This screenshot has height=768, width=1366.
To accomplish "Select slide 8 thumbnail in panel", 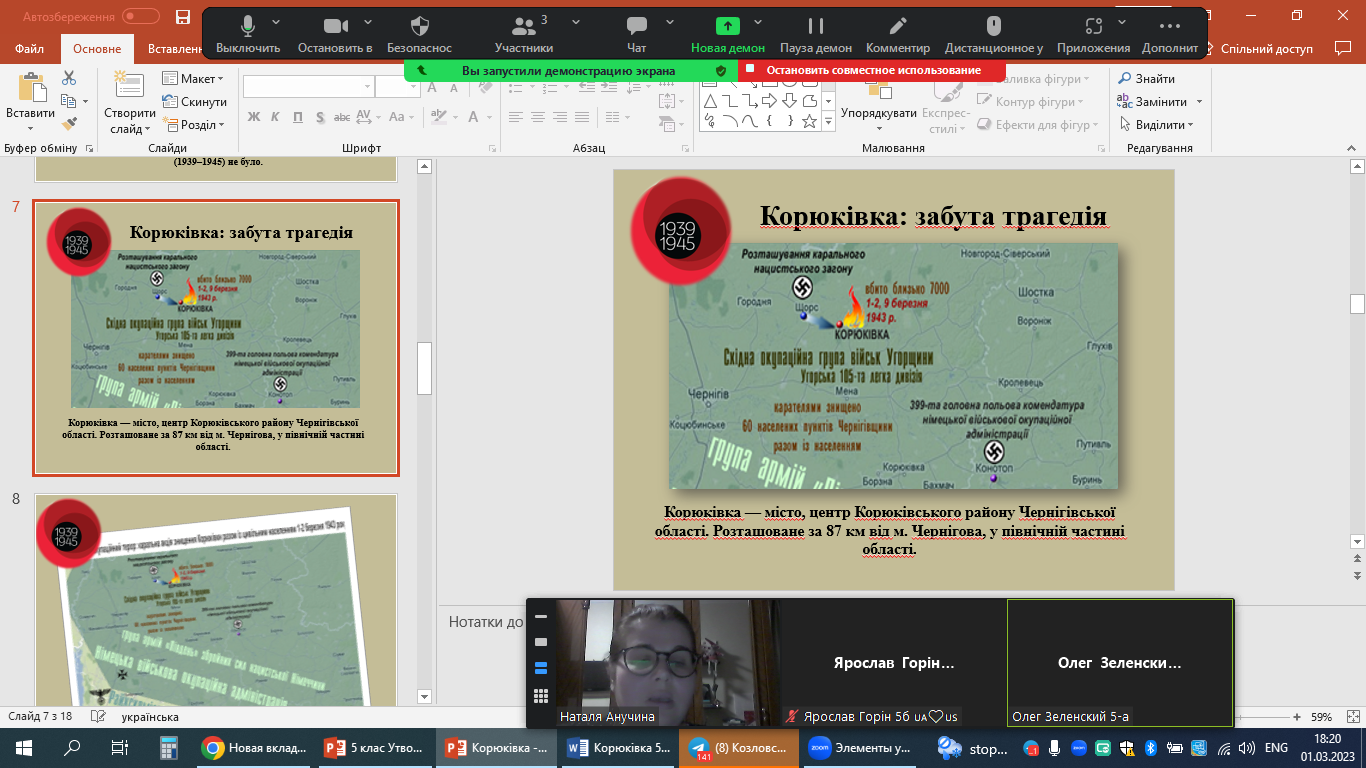I will pyautogui.click(x=216, y=598).
